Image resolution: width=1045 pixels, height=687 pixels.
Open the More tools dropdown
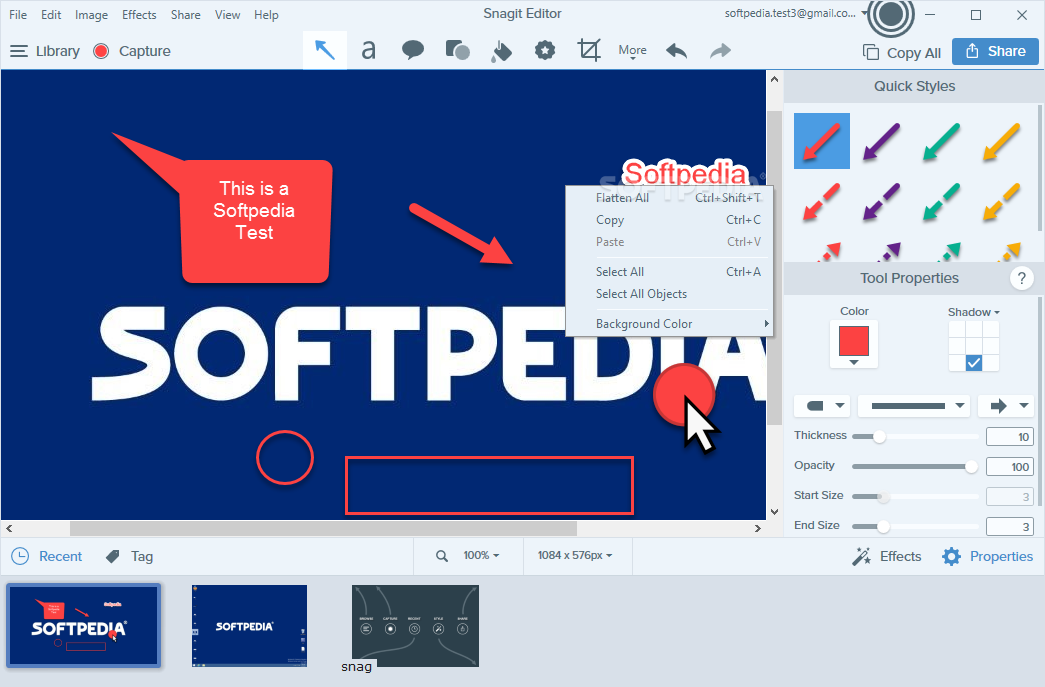point(632,51)
